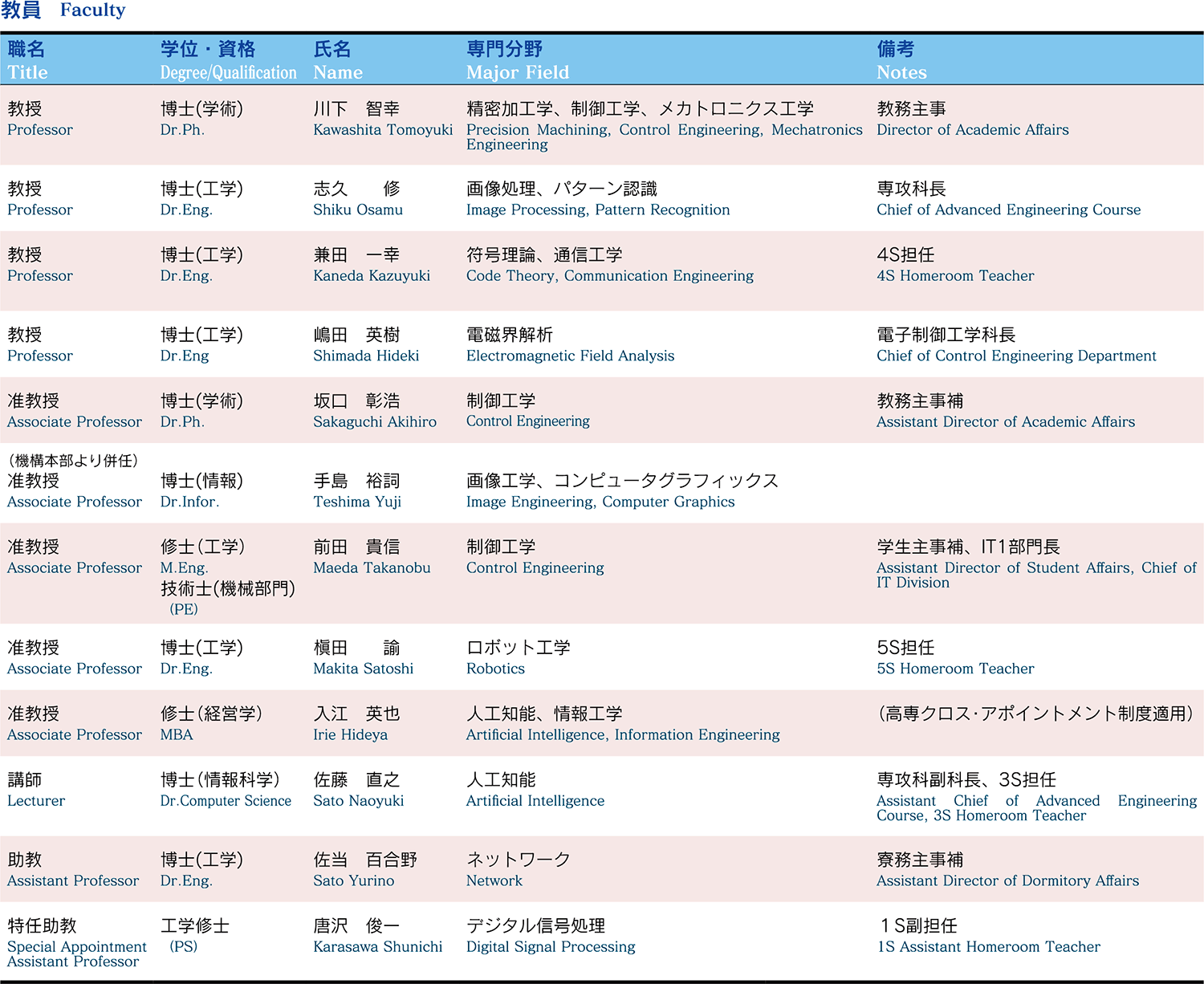Image resolution: width=1204 pixels, height=984 pixels.
Task: Click '4S Homeroom Teacher' note
Action: tap(955, 276)
